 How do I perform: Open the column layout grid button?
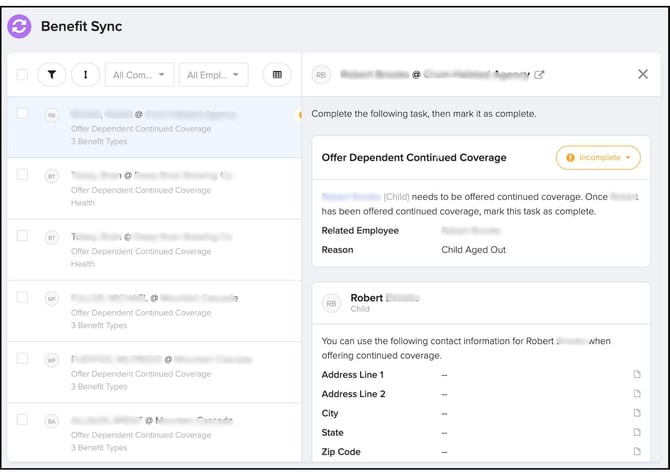277,74
